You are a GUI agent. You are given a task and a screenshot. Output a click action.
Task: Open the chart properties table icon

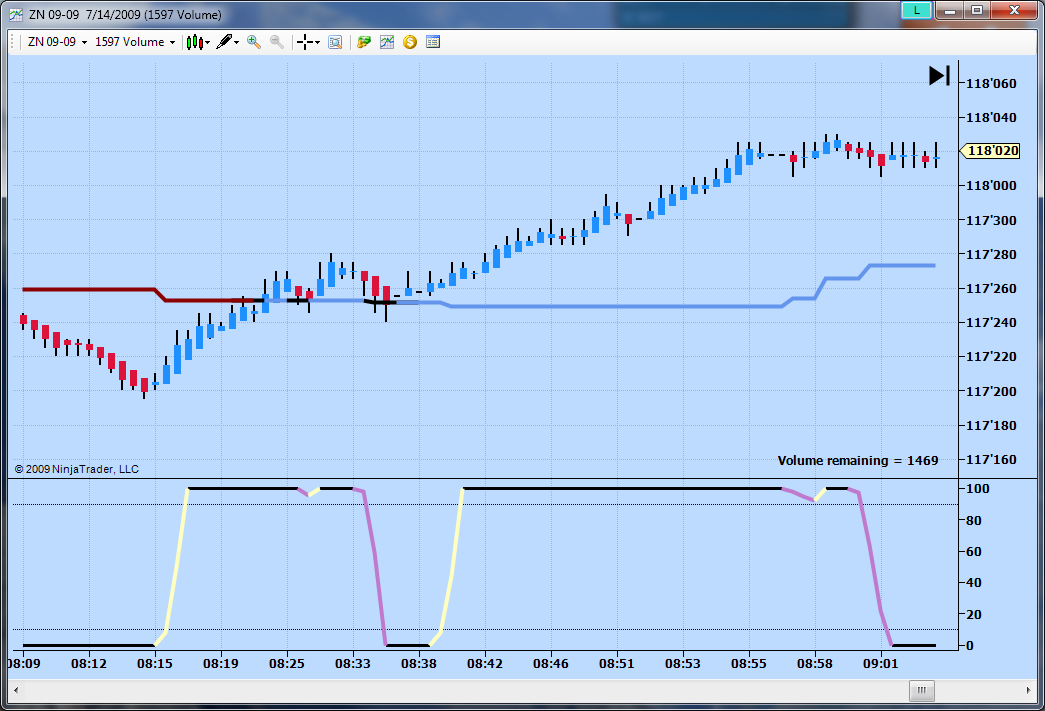pos(433,42)
